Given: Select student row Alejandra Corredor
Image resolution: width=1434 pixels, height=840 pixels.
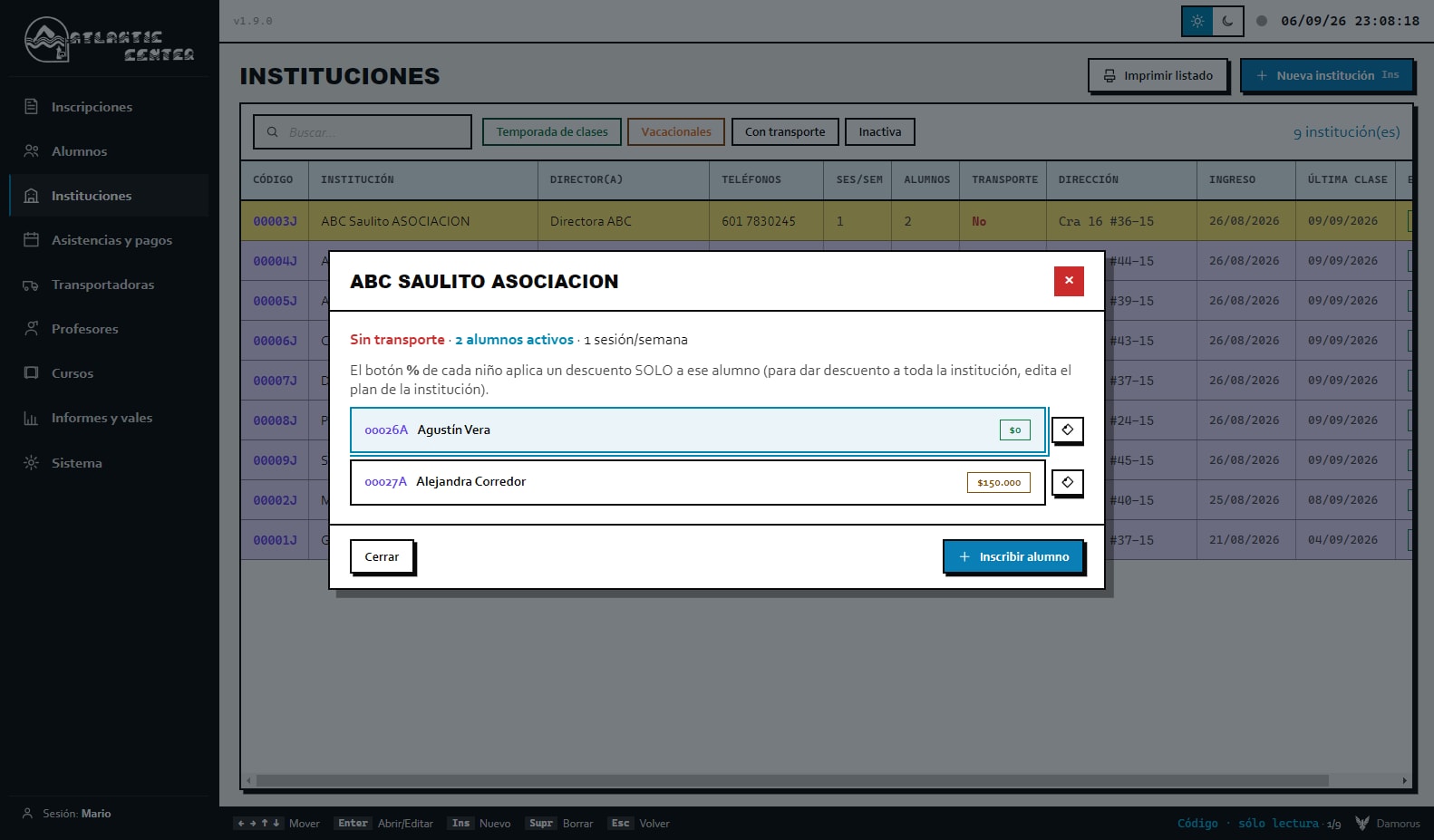Looking at the screenshot, I should [x=698, y=482].
